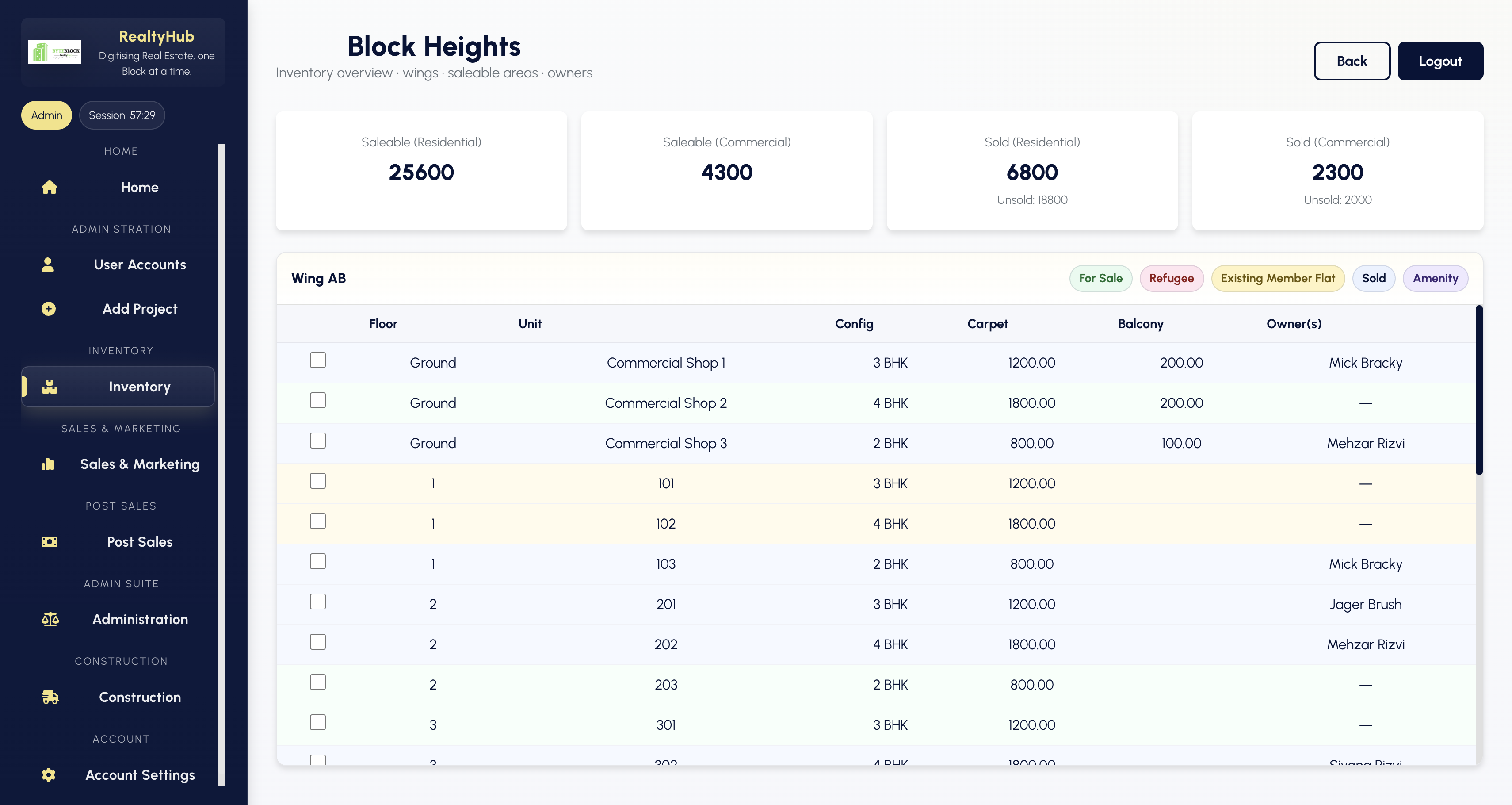Click the Add Project plus icon
The width and height of the screenshot is (1512, 805).
click(x=50, y=308)
